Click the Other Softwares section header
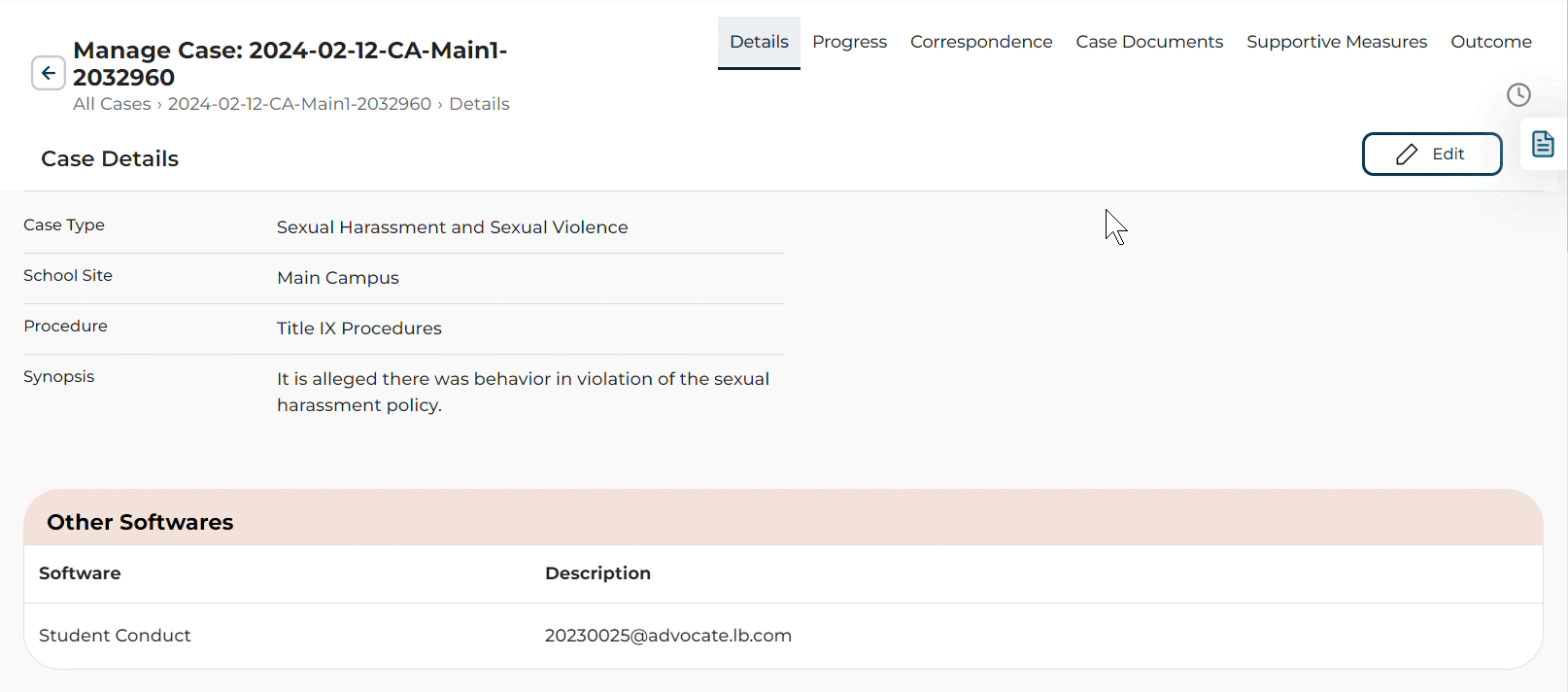Viewport: 1568px width, 692px height. pos(140,522)
